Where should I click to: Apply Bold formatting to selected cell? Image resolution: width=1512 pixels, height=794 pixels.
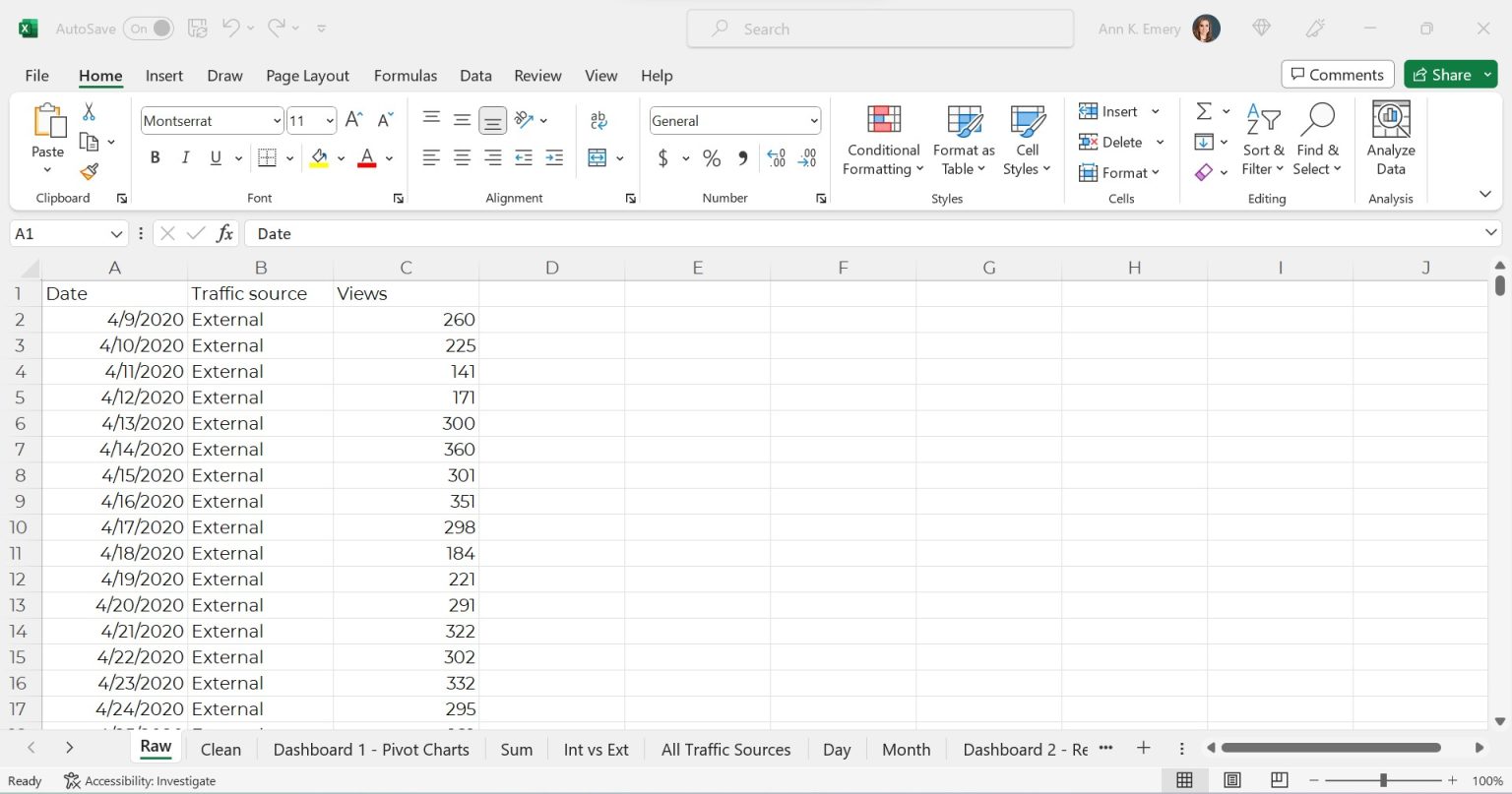coord(155,156)
